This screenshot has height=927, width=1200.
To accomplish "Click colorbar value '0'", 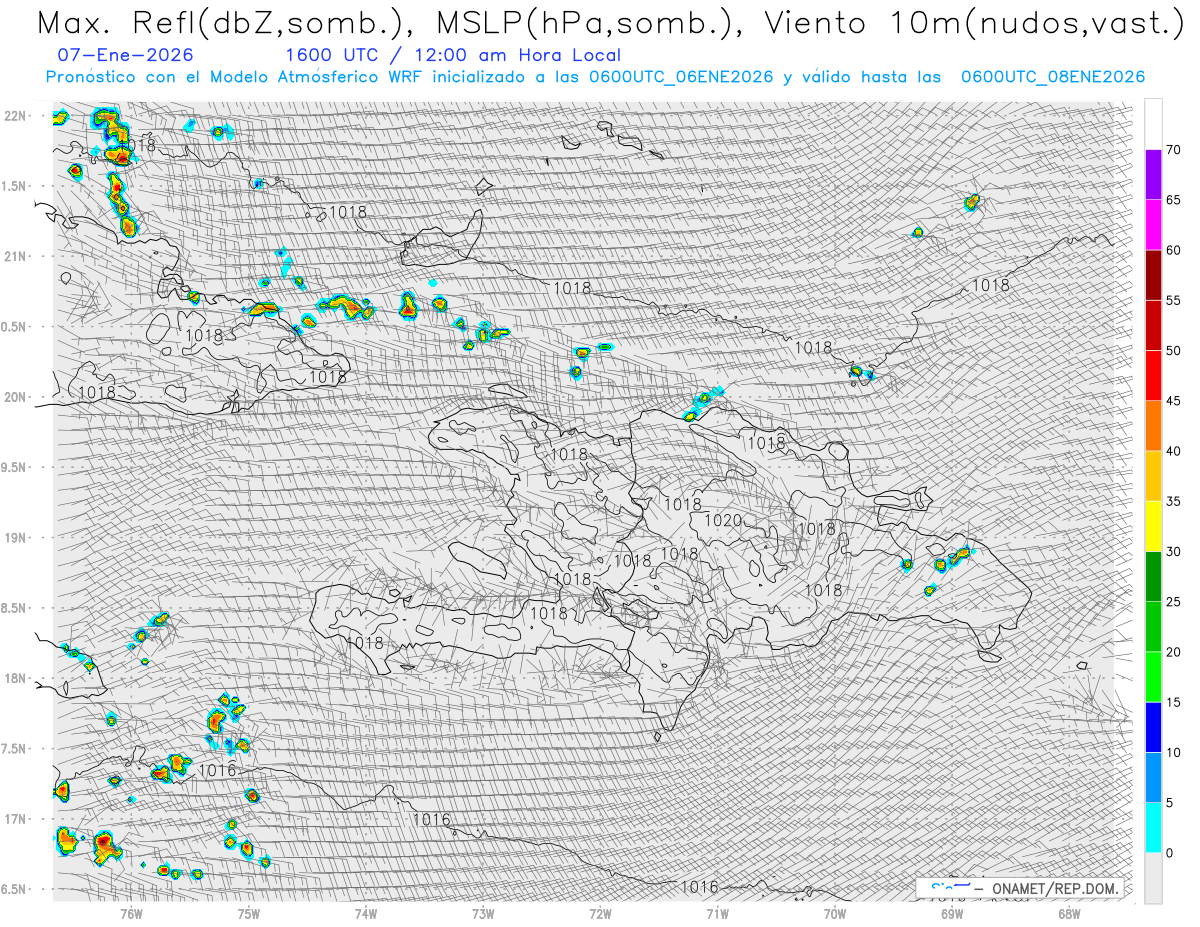I will point(1170,853).
